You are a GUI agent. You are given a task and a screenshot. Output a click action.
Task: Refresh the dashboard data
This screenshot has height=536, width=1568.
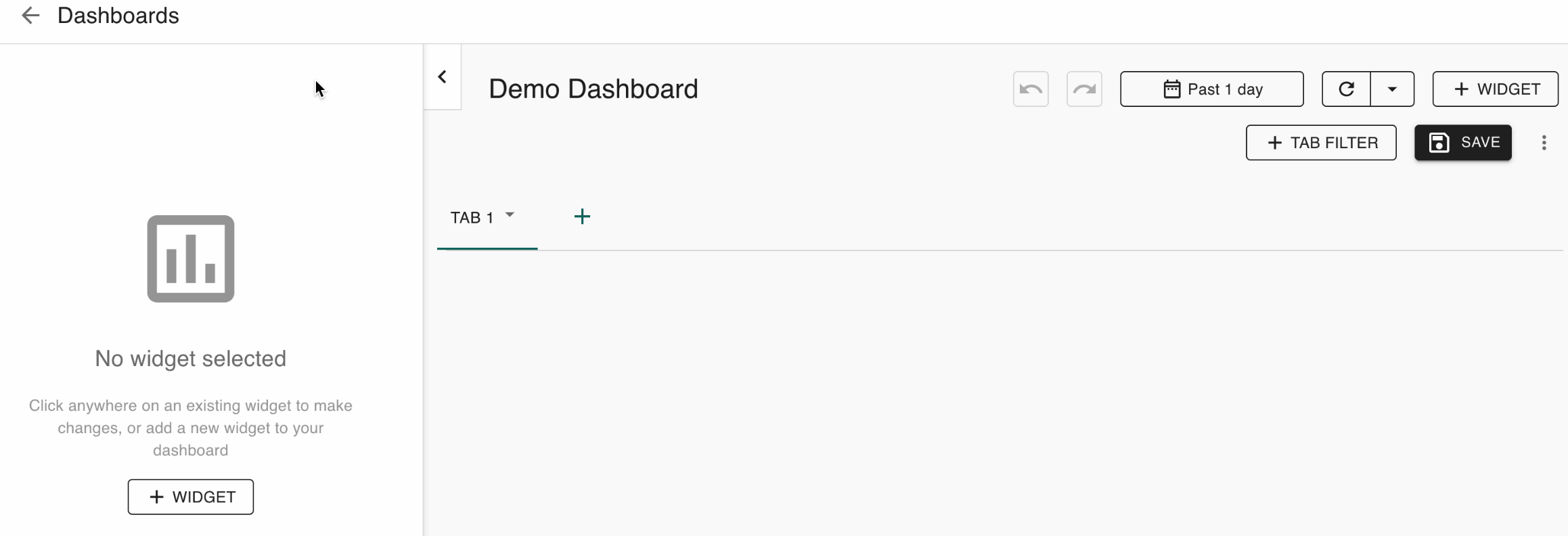1346,89
